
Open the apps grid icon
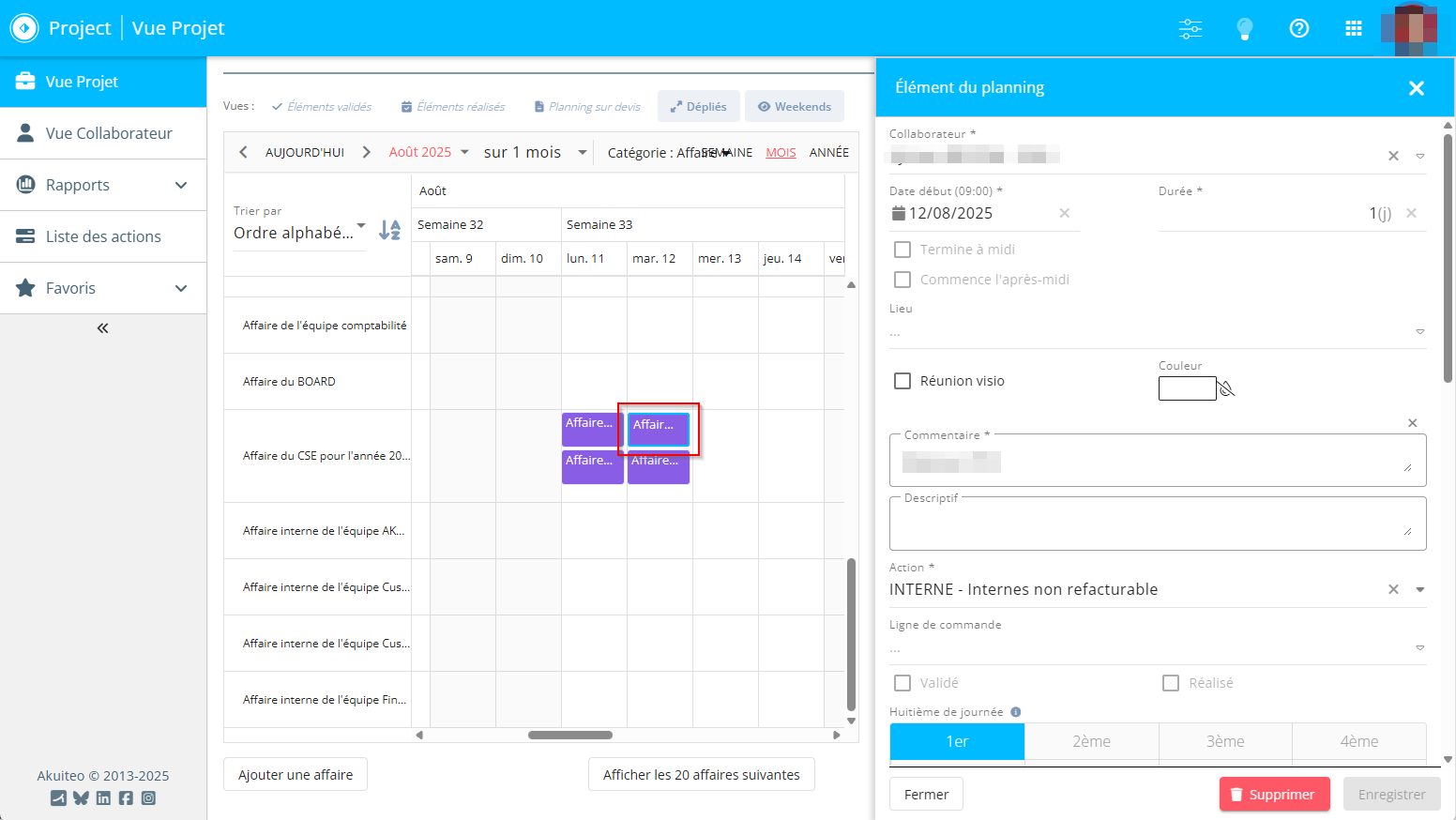coord(1353,28)
